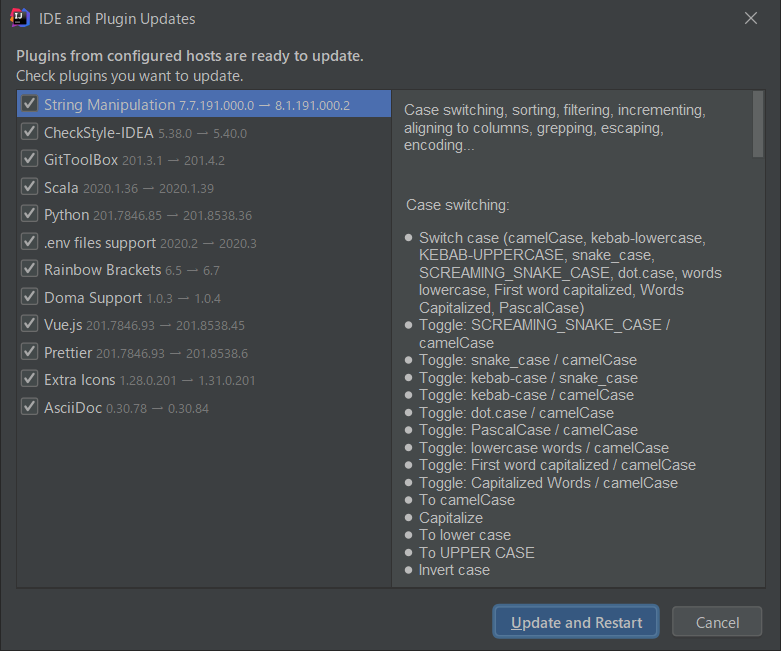Screen dimensions: 781x651
Task: Select the GitToolBox 201.3.1 row
Action: [204, 159]
